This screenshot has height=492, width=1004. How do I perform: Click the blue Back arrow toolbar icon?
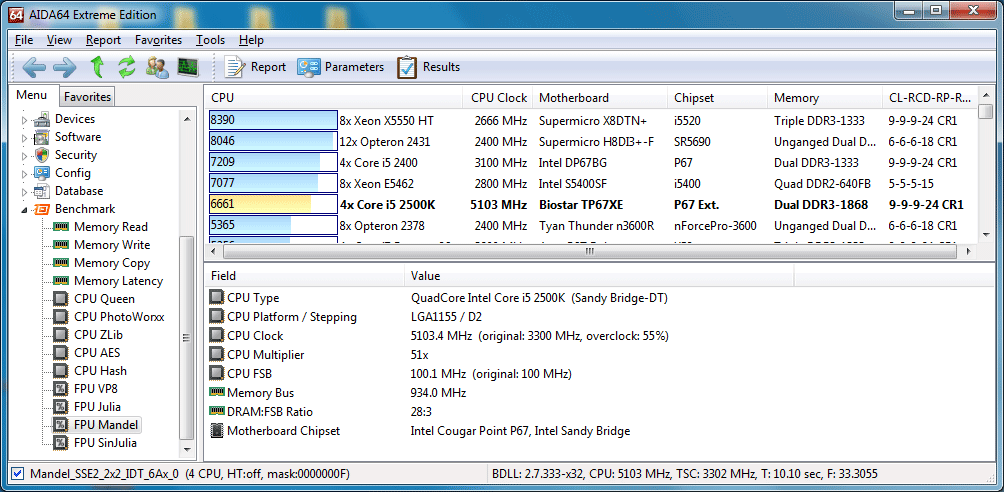[33, 67]
